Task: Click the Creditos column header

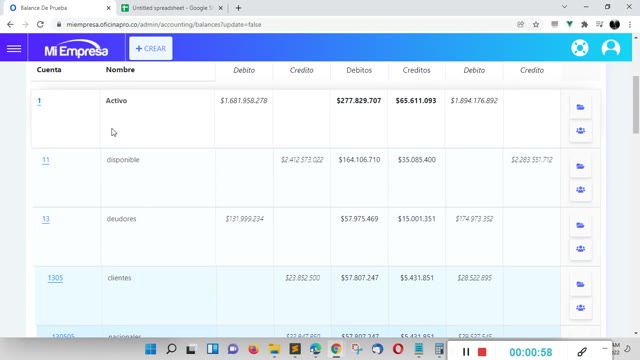Action: pyautogui.click(x=416, y=70)
